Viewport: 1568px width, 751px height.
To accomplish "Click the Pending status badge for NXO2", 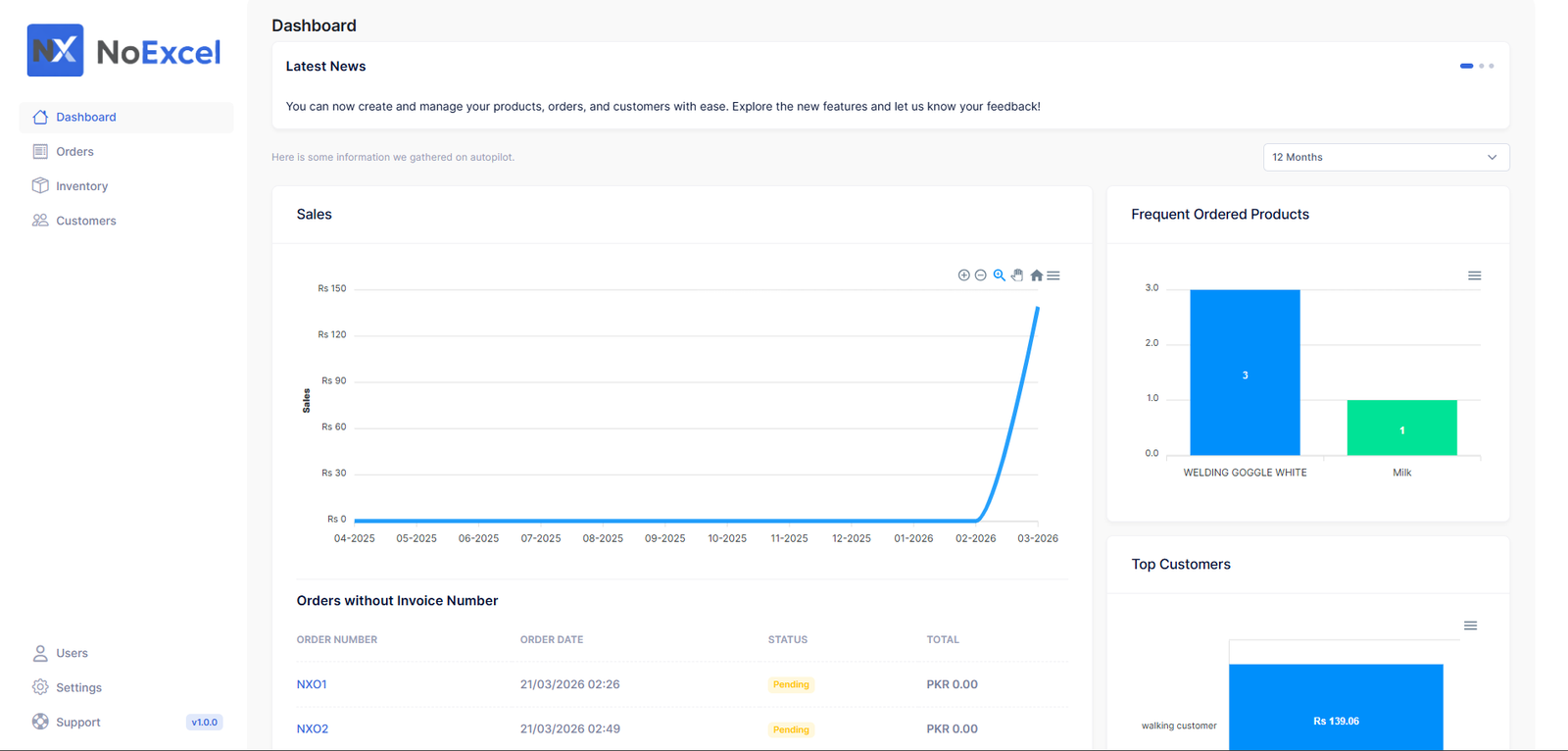I will tap(791, 729).
